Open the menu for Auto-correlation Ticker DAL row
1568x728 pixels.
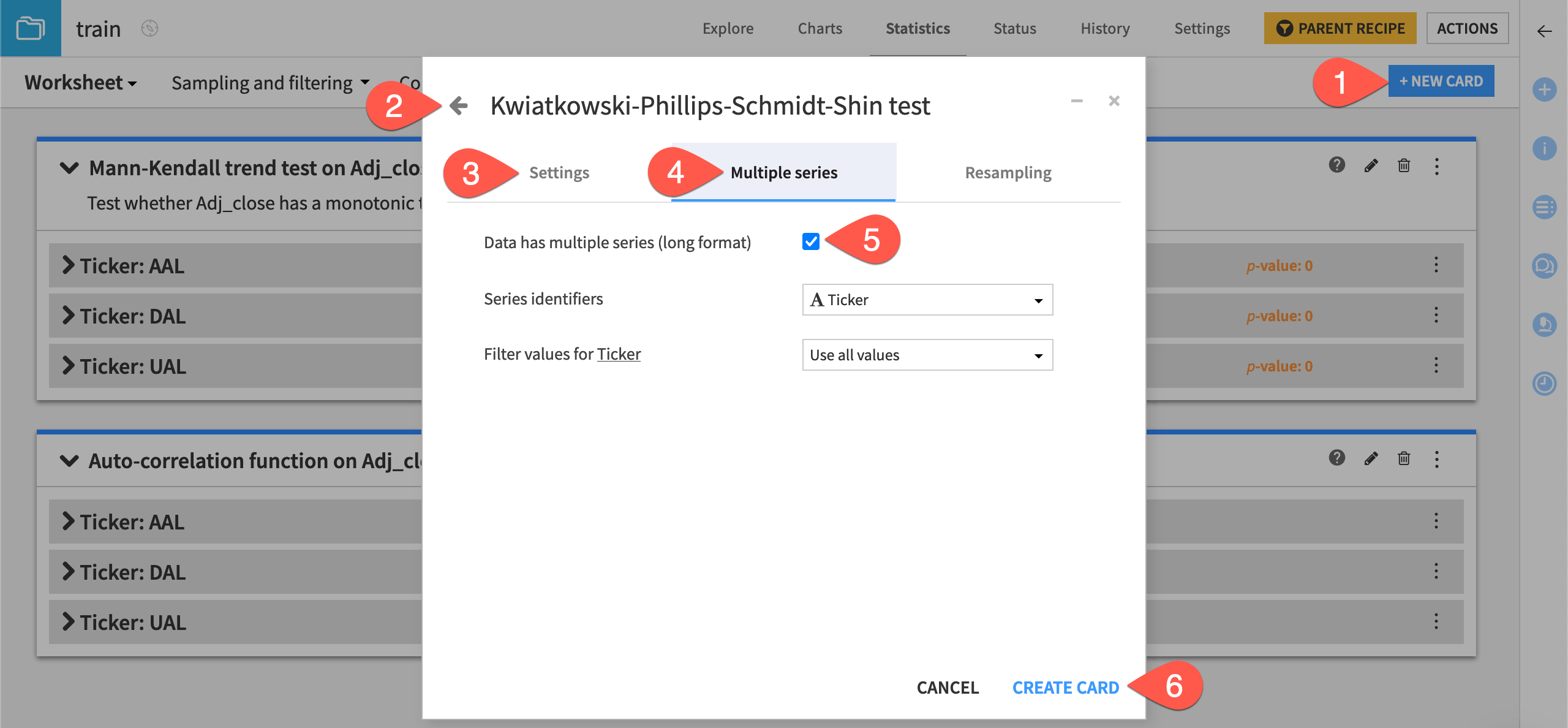pyautogui.click(x=1436, y=571)
